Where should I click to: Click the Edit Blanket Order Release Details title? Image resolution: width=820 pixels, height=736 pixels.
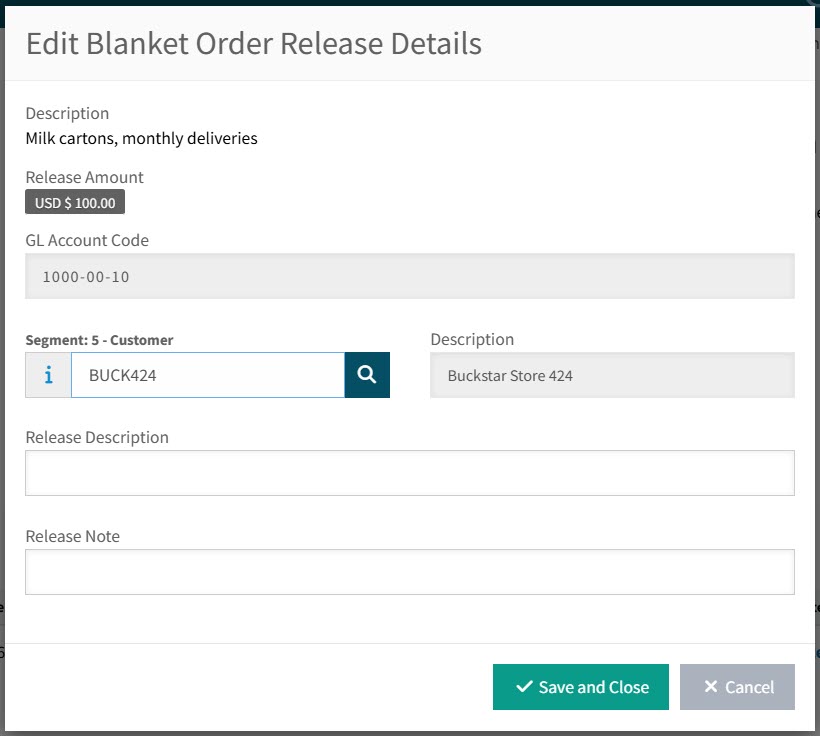click(x=253, y=43)
